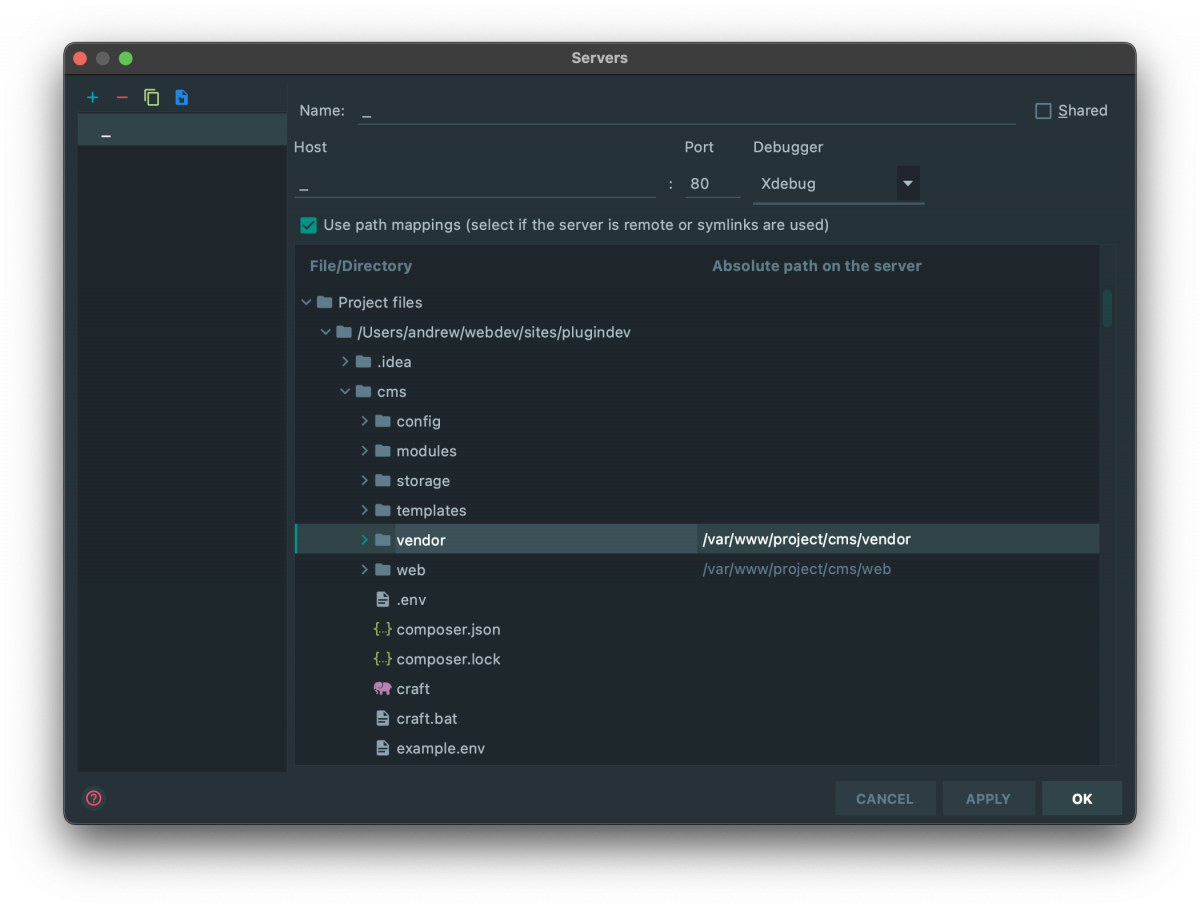Viewport: 1200px width, 909px height.
Task: Click the /var/www/project/cms/web server path
Action: [797, 570]
